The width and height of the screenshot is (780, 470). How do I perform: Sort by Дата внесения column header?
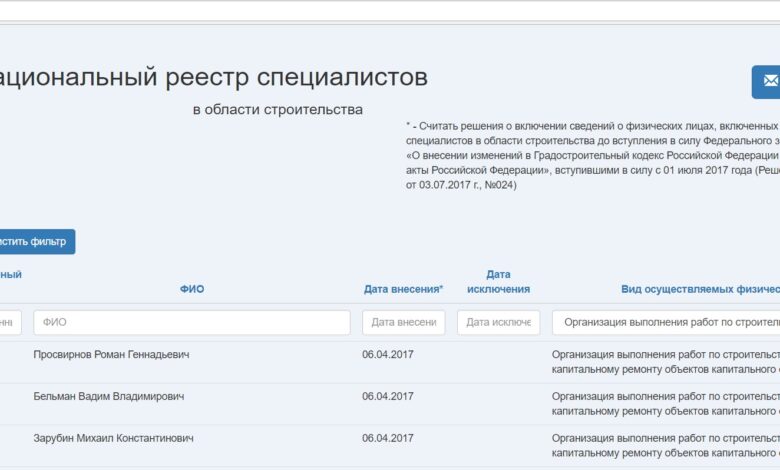(403, 289)
